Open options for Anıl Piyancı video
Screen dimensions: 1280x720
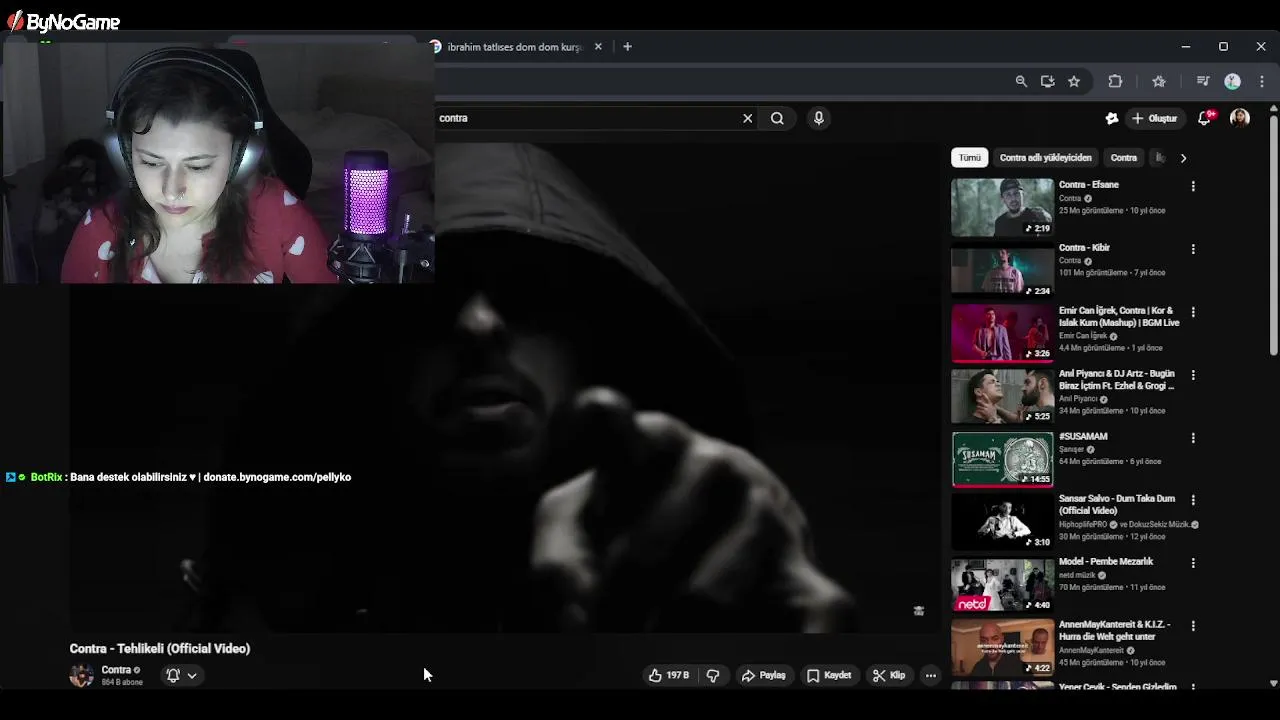[1193, 375]
